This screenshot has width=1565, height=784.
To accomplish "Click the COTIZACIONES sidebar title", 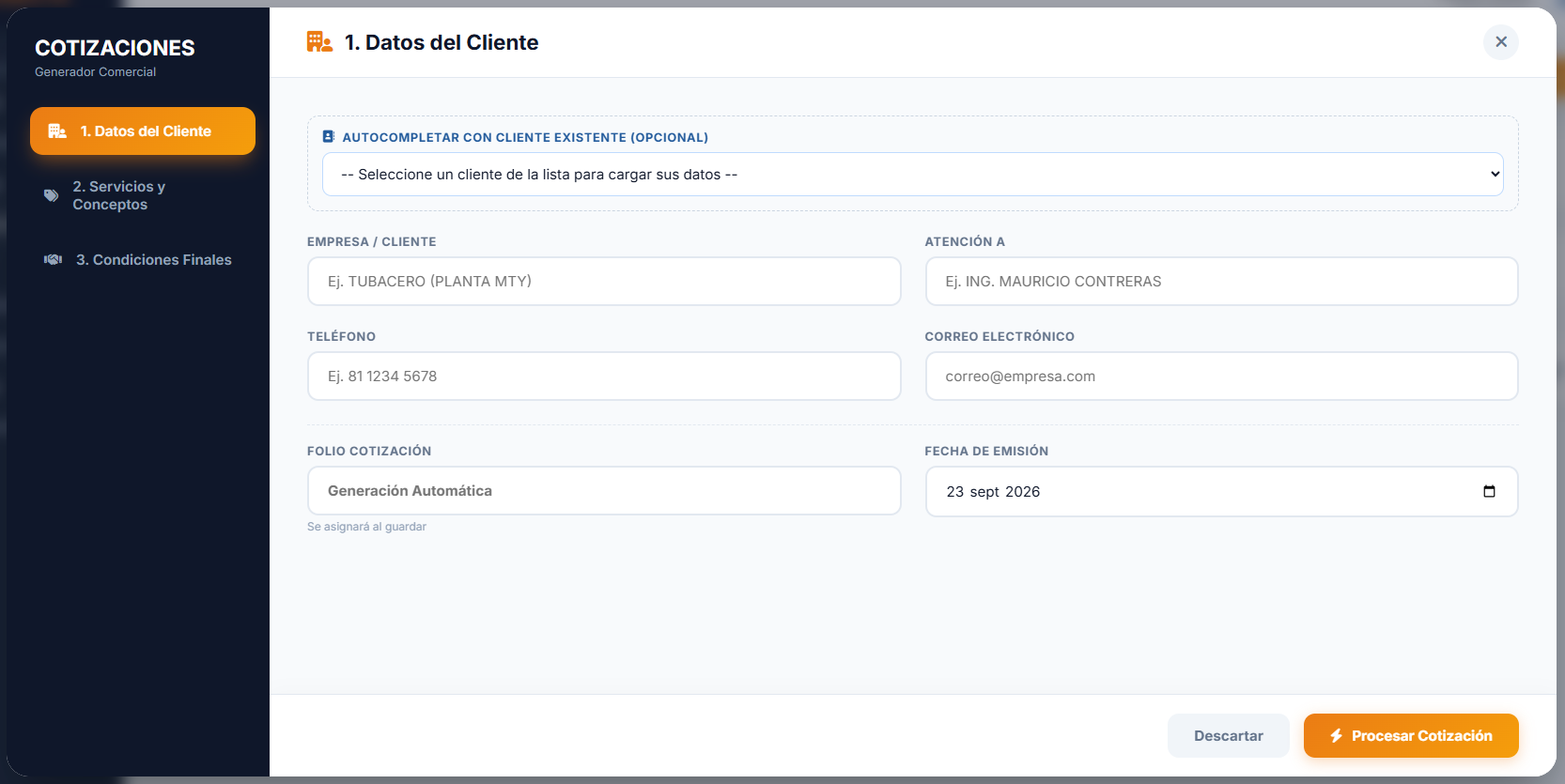I will 115,48.
